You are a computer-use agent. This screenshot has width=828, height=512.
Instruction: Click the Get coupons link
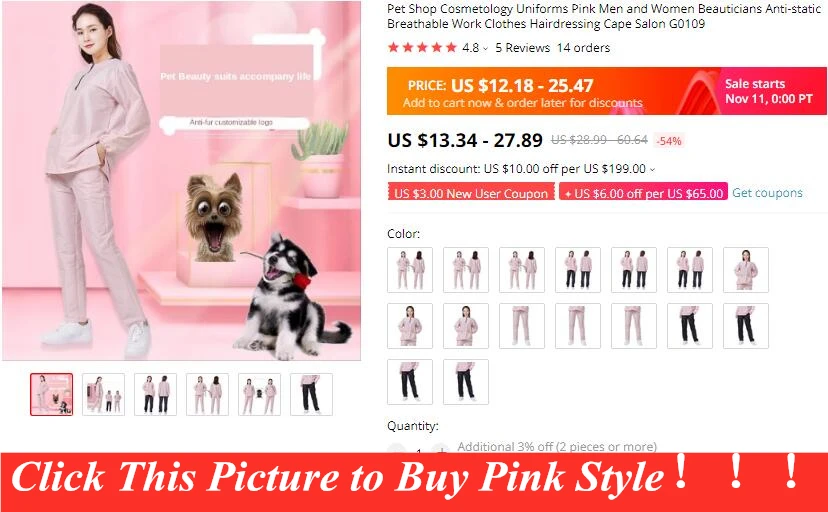(x=767, y=193)
